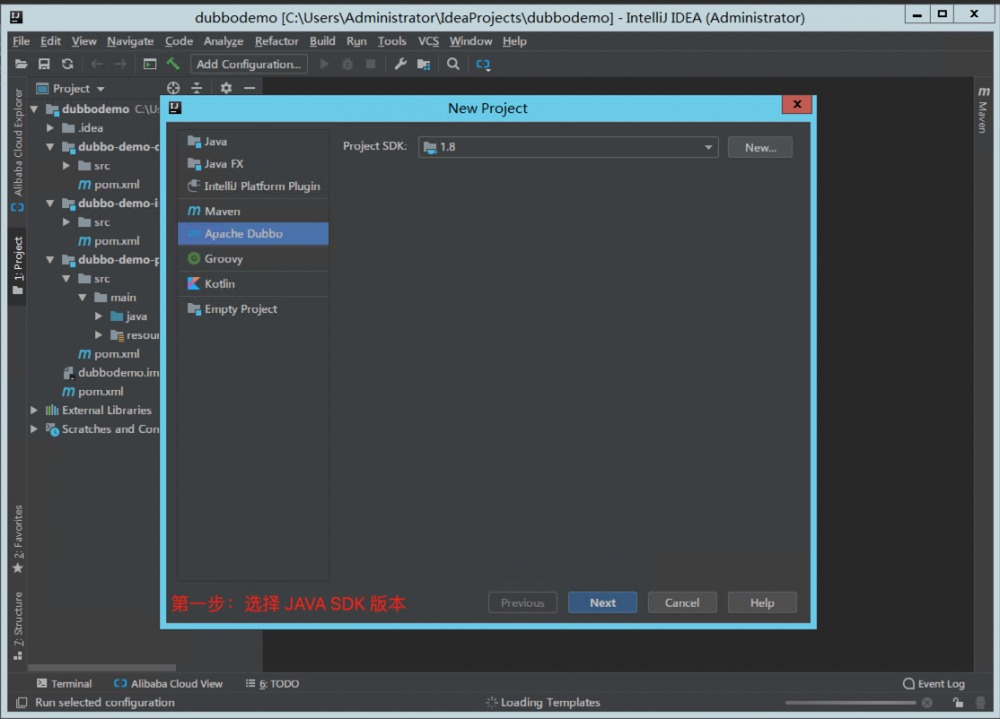This screenshot has height=719, width=1000.
Task: Open the 2: Favorites side tab
Action: pyautogui.click(x=17, y=539)
